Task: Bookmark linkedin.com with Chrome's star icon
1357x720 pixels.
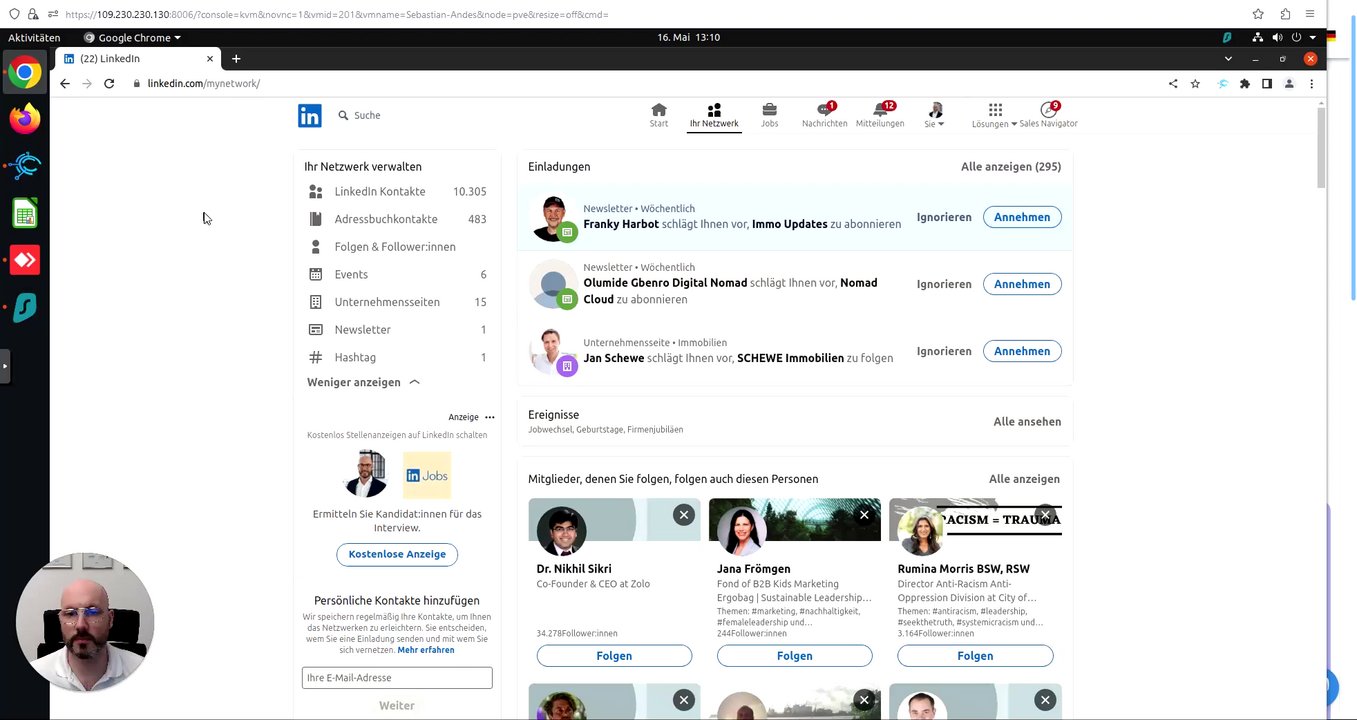Action: (x=1195, y=84)
